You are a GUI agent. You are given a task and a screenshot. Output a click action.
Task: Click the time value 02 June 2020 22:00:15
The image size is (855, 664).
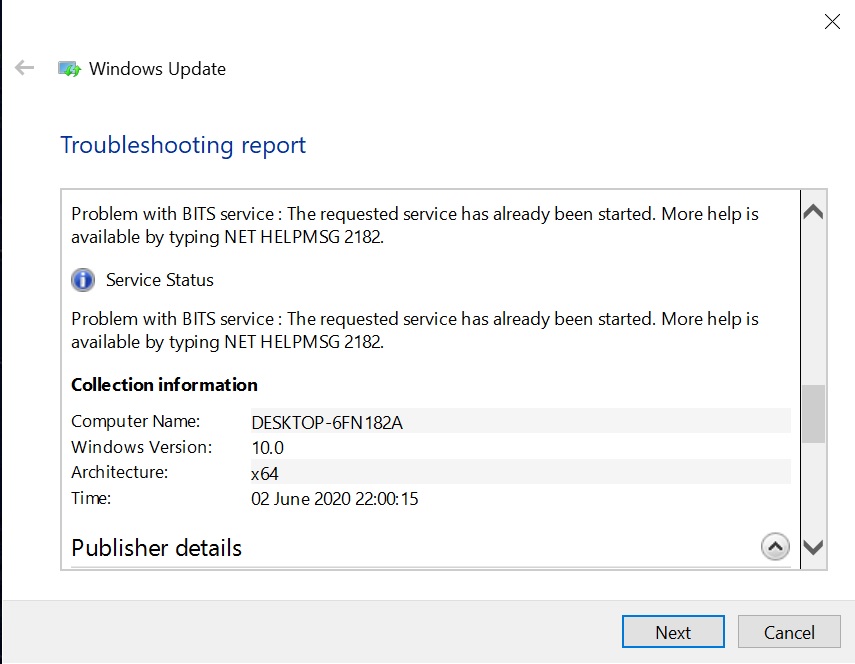[334, 498]
